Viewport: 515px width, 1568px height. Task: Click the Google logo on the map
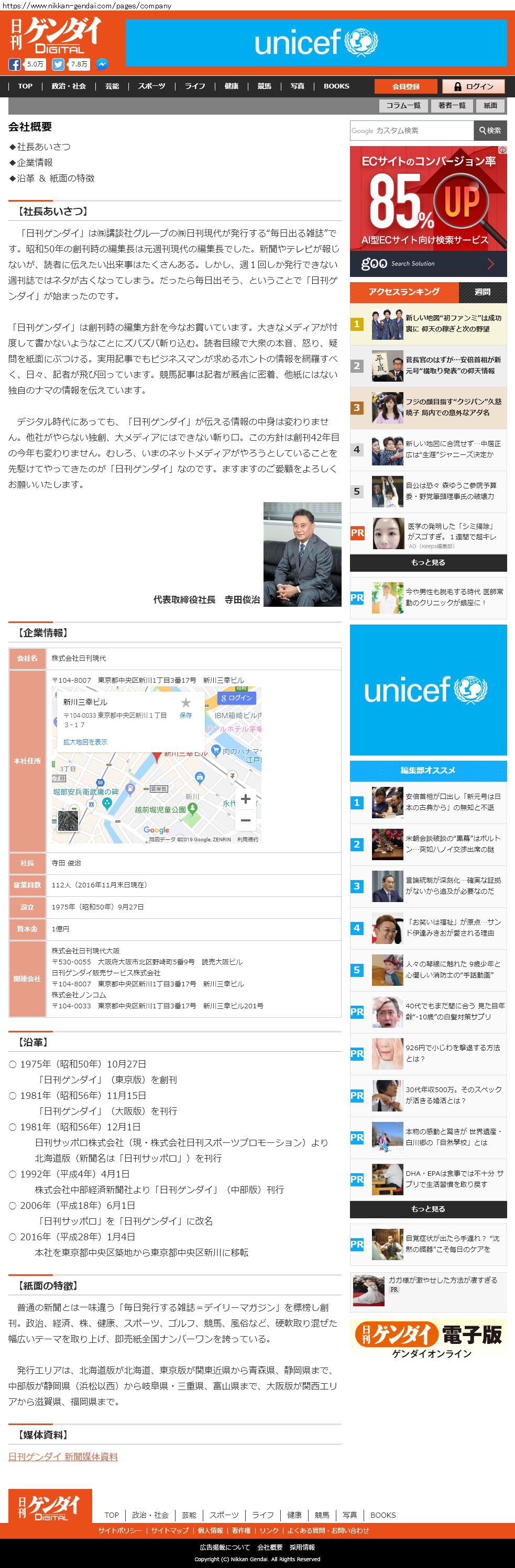click(157, 830)
